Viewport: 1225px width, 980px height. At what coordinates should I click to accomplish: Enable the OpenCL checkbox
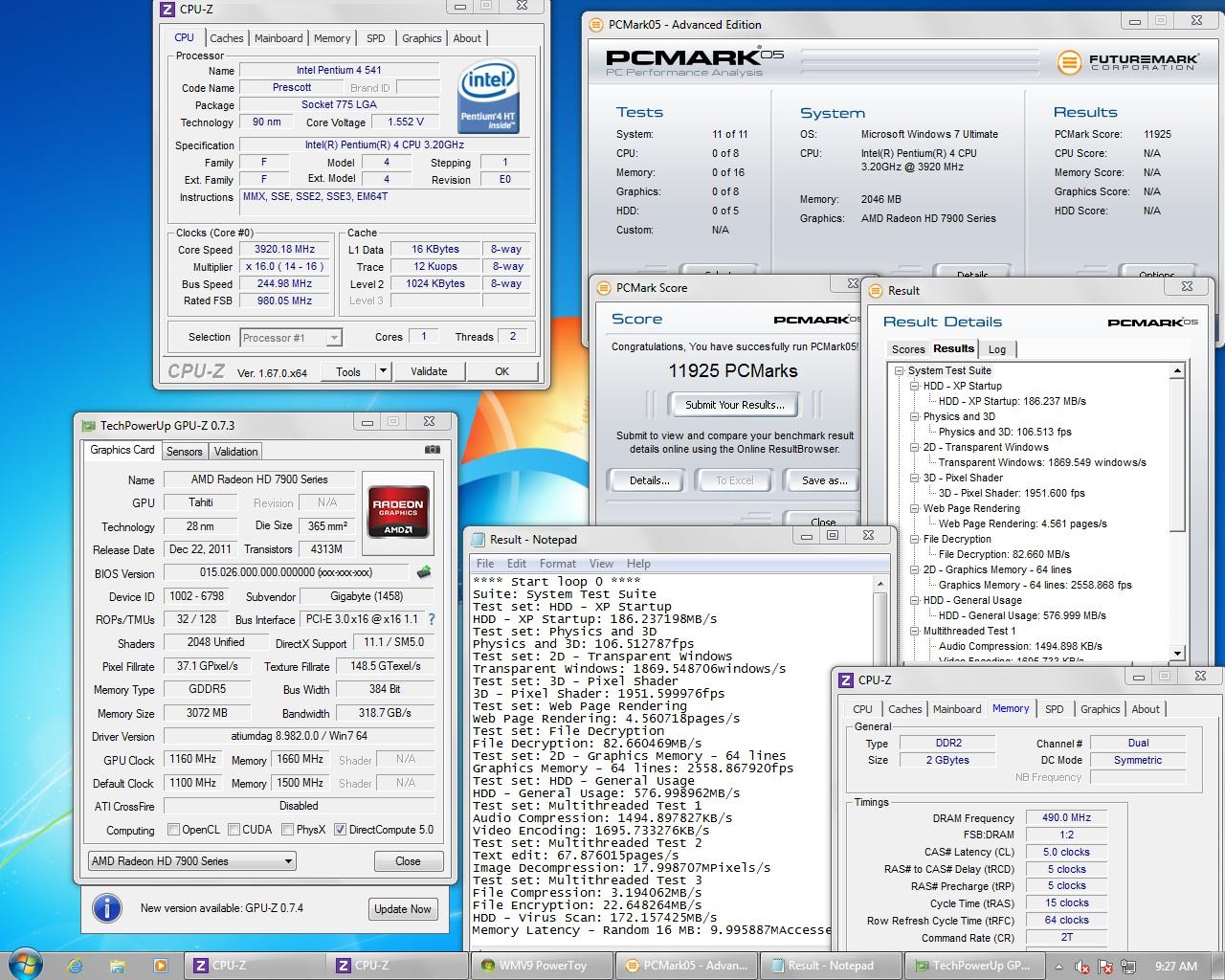pyautogui.click(x=173, y=830)
